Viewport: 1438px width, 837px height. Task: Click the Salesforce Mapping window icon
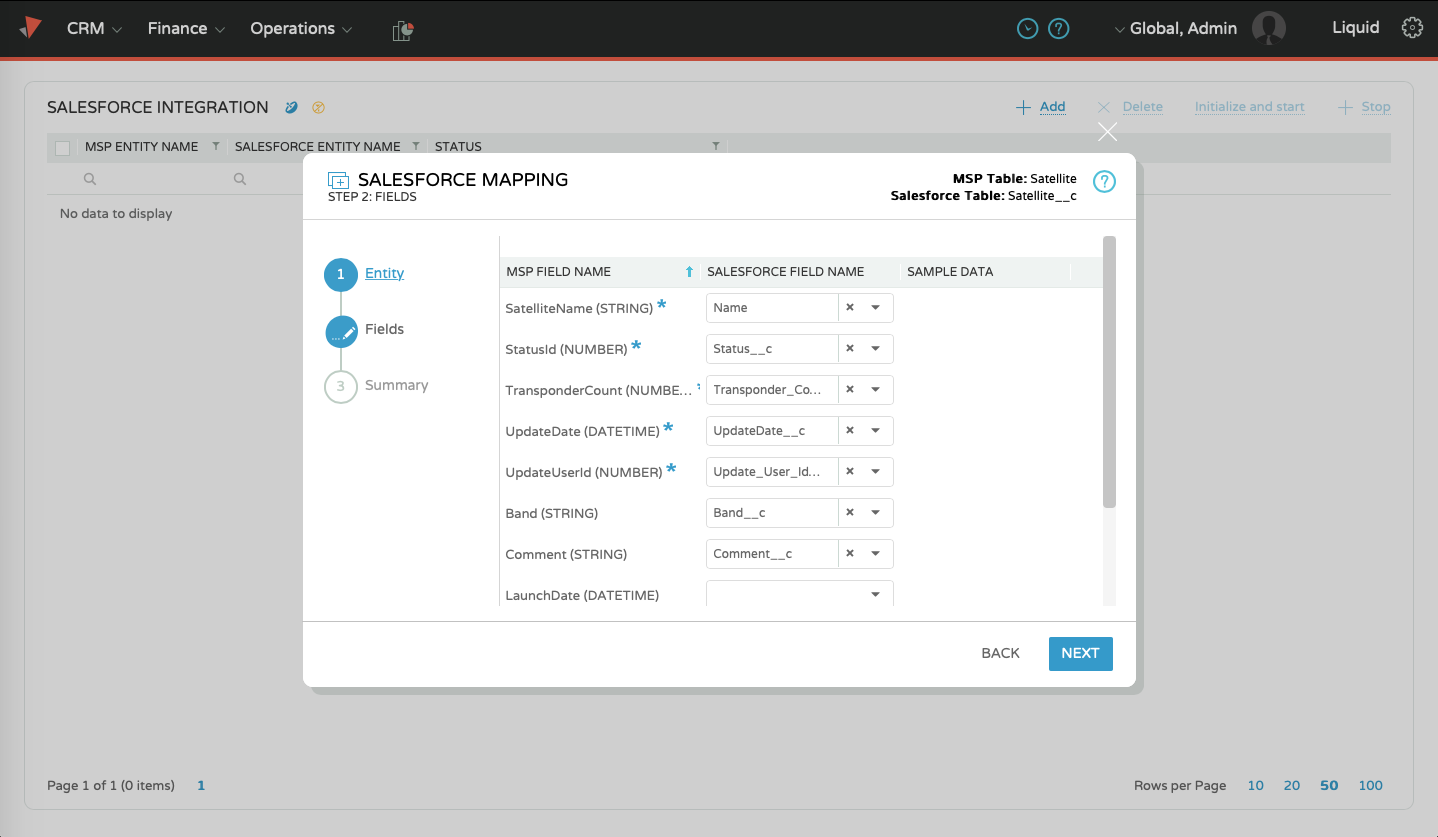pyautogui.click(x=338, y=180)
